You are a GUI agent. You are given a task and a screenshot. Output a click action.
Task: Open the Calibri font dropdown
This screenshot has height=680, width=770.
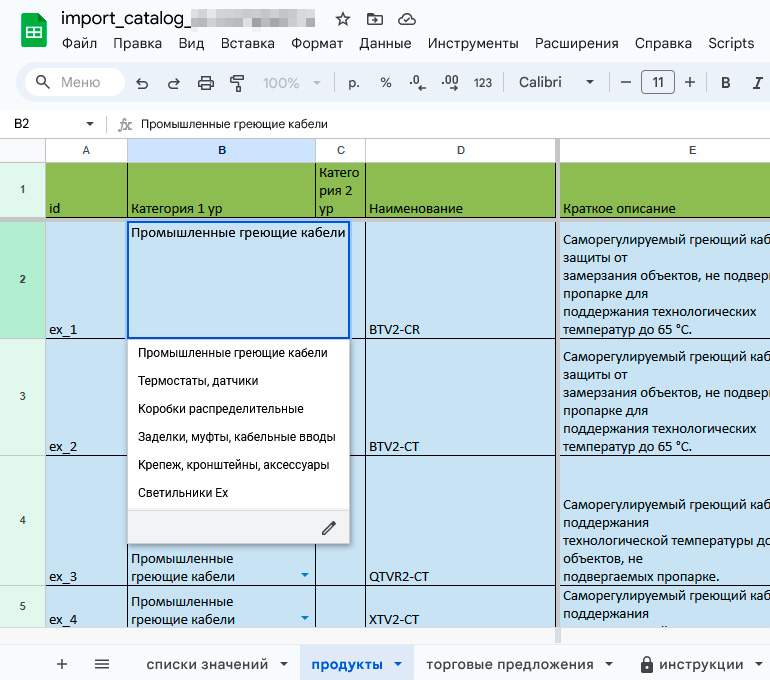556,82
